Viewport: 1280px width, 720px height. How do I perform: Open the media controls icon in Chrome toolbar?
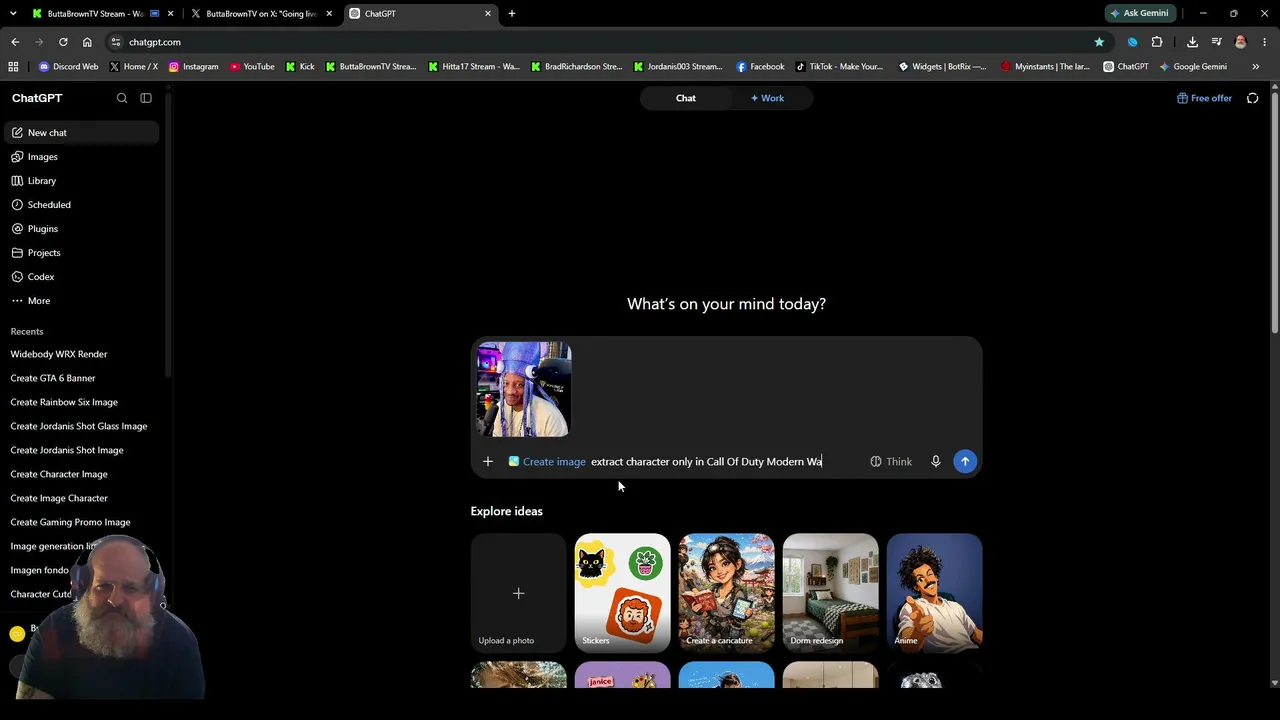click(x=1216, y=42)
